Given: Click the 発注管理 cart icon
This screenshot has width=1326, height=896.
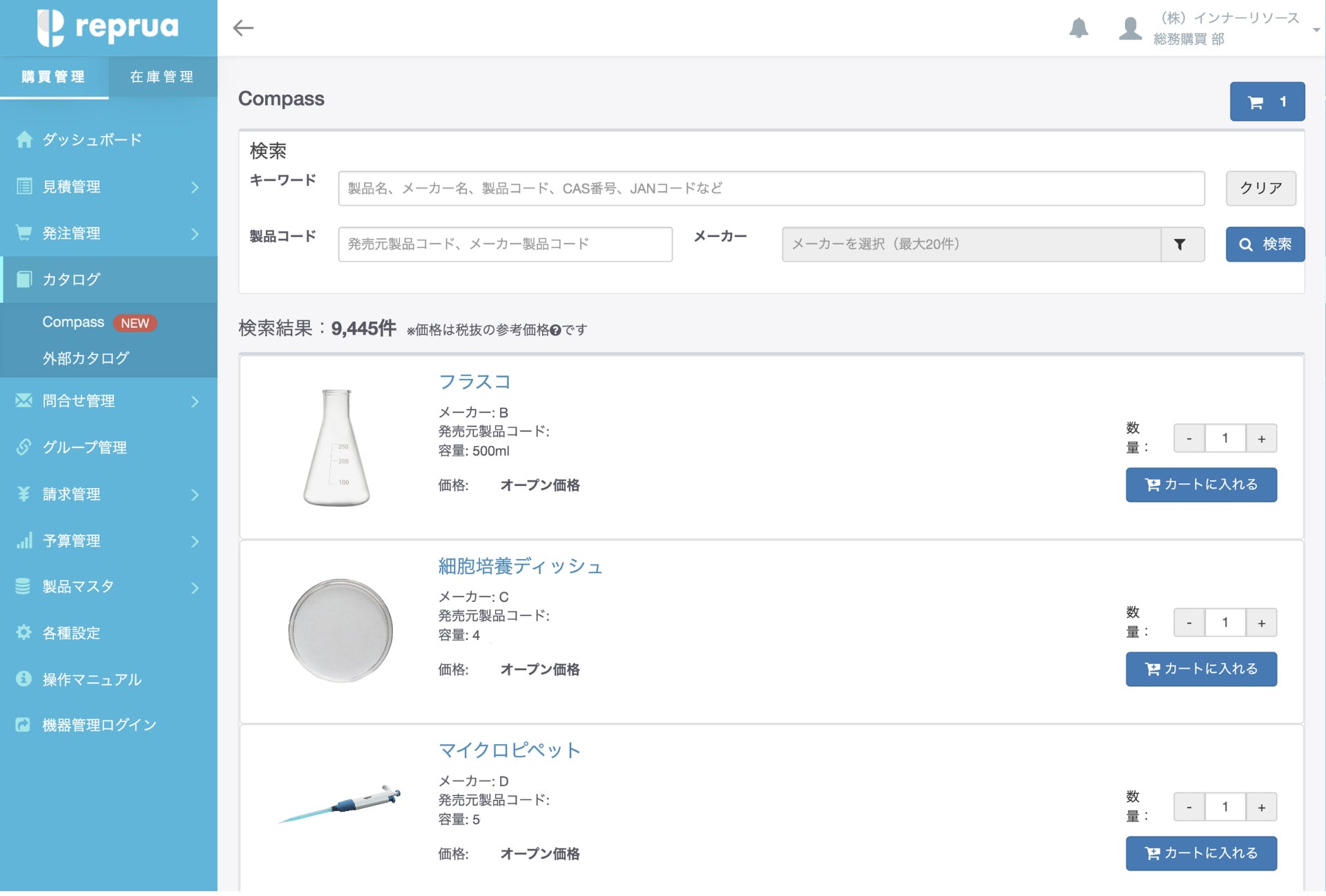Looking at the screenshot, I should pos(24,233).
